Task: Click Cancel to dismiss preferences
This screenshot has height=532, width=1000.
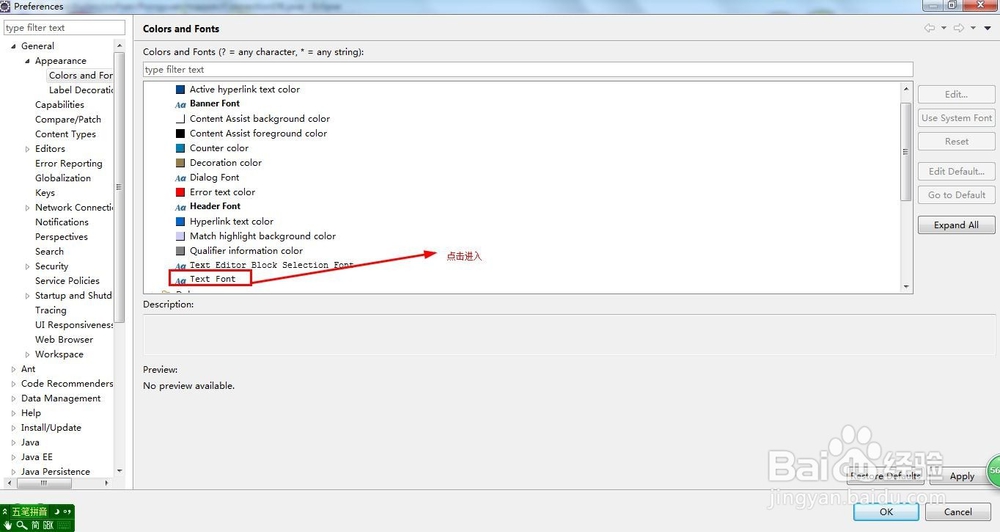Action: 958,512
